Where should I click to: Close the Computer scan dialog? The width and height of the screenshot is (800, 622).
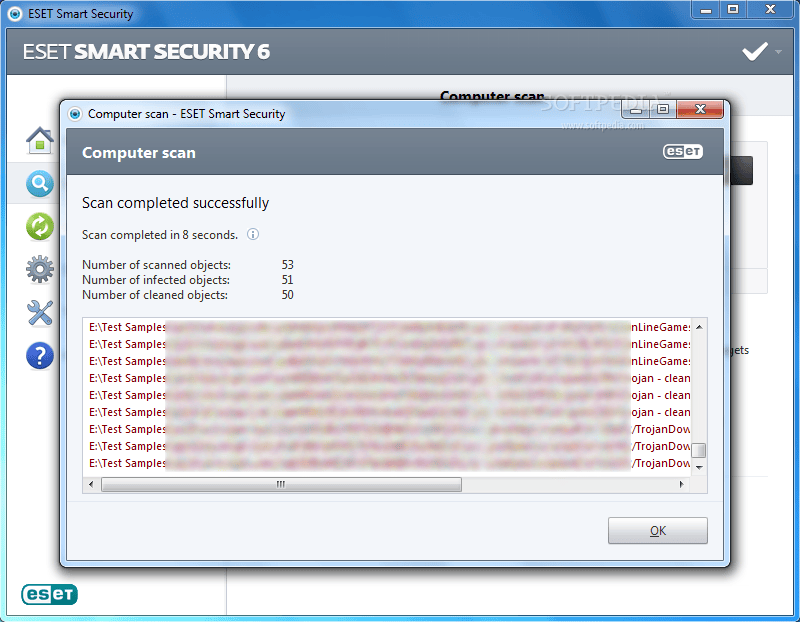pos(700,109)
